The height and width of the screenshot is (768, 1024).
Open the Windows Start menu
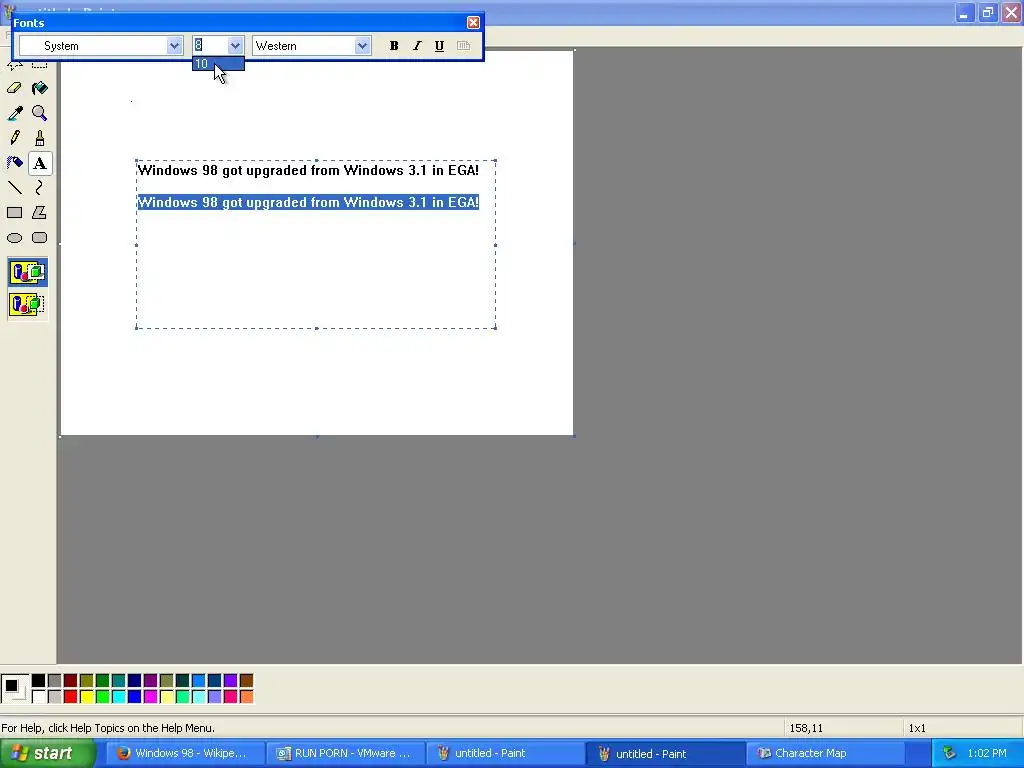point(47,753)
